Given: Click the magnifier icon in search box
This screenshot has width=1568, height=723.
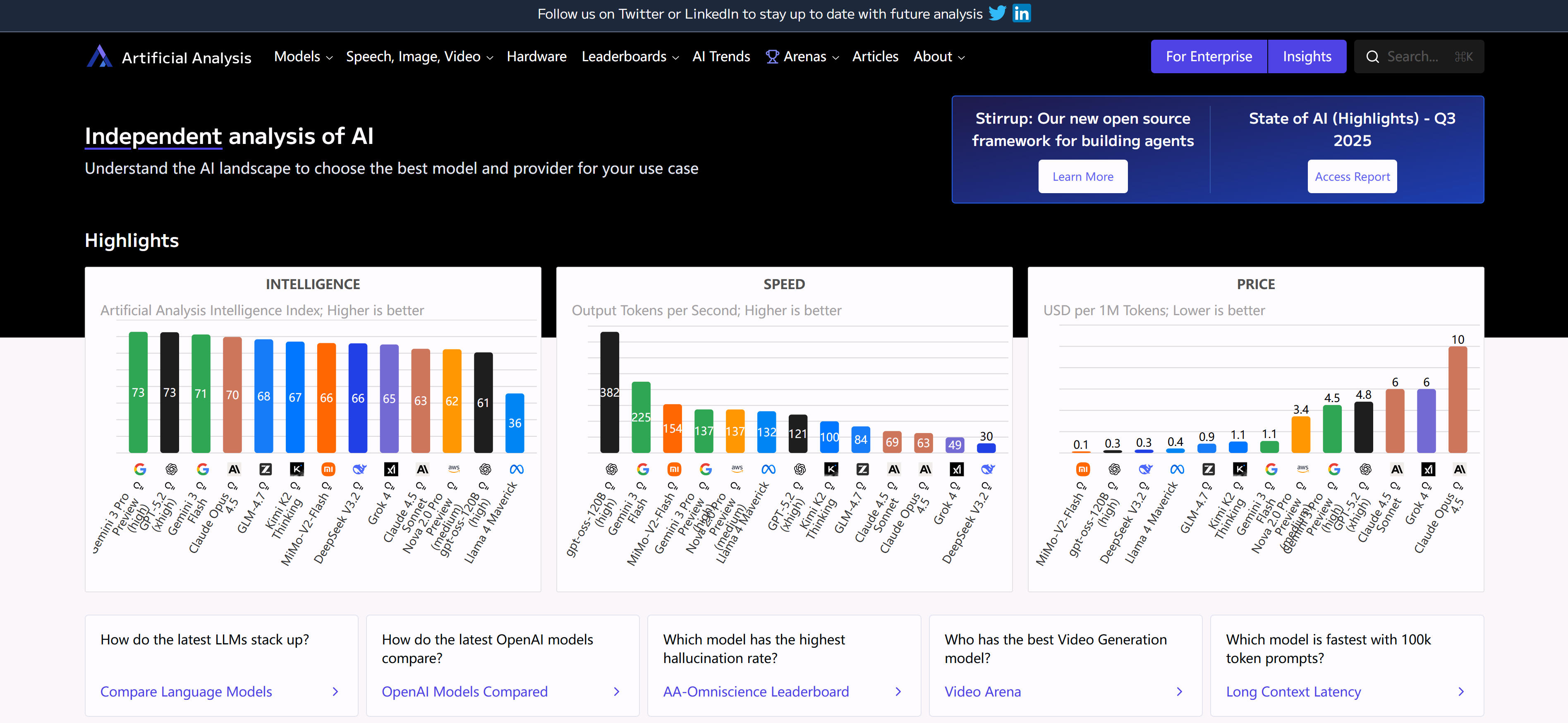Looking at the screenshot, I should point(1373,57).
